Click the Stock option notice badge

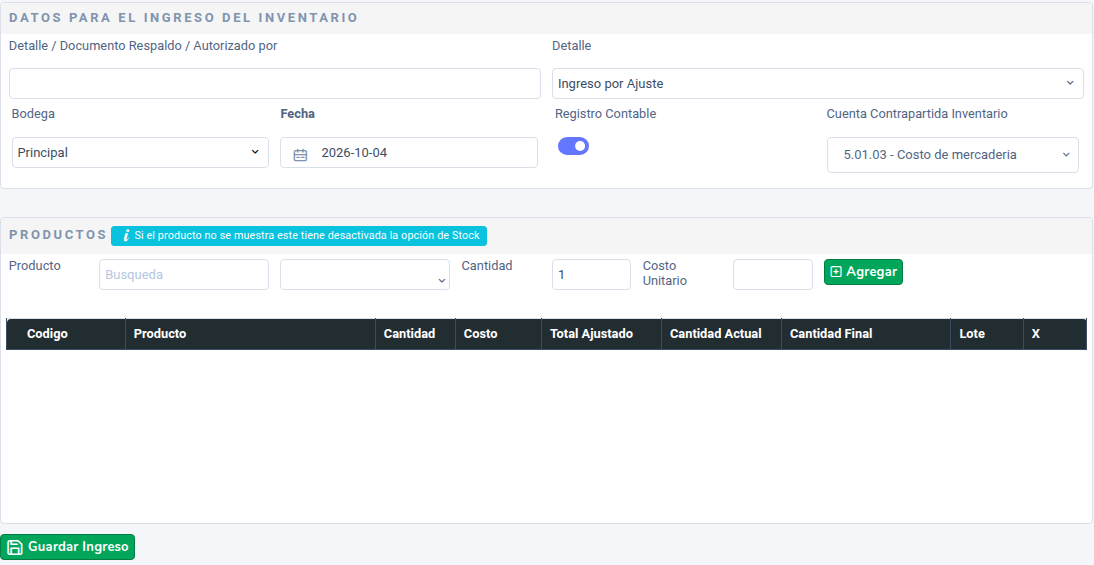(299, 236)
